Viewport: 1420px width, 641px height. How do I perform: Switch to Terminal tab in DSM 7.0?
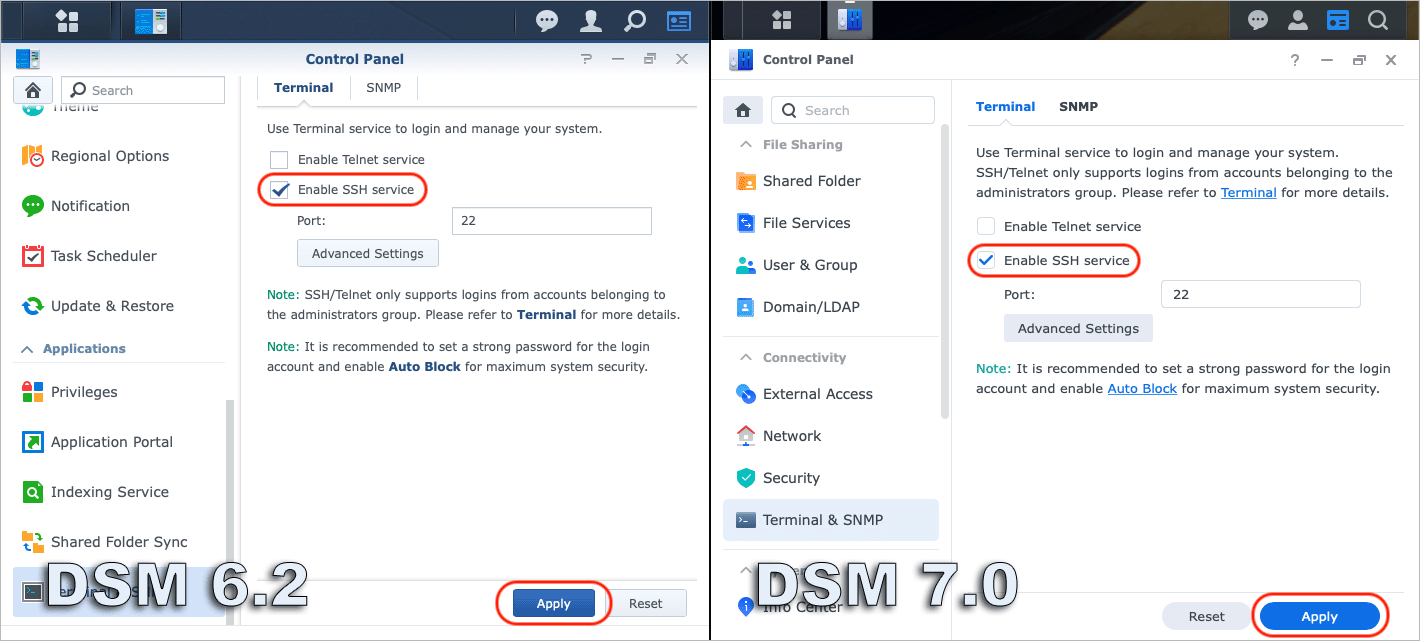pos(1006,107)
